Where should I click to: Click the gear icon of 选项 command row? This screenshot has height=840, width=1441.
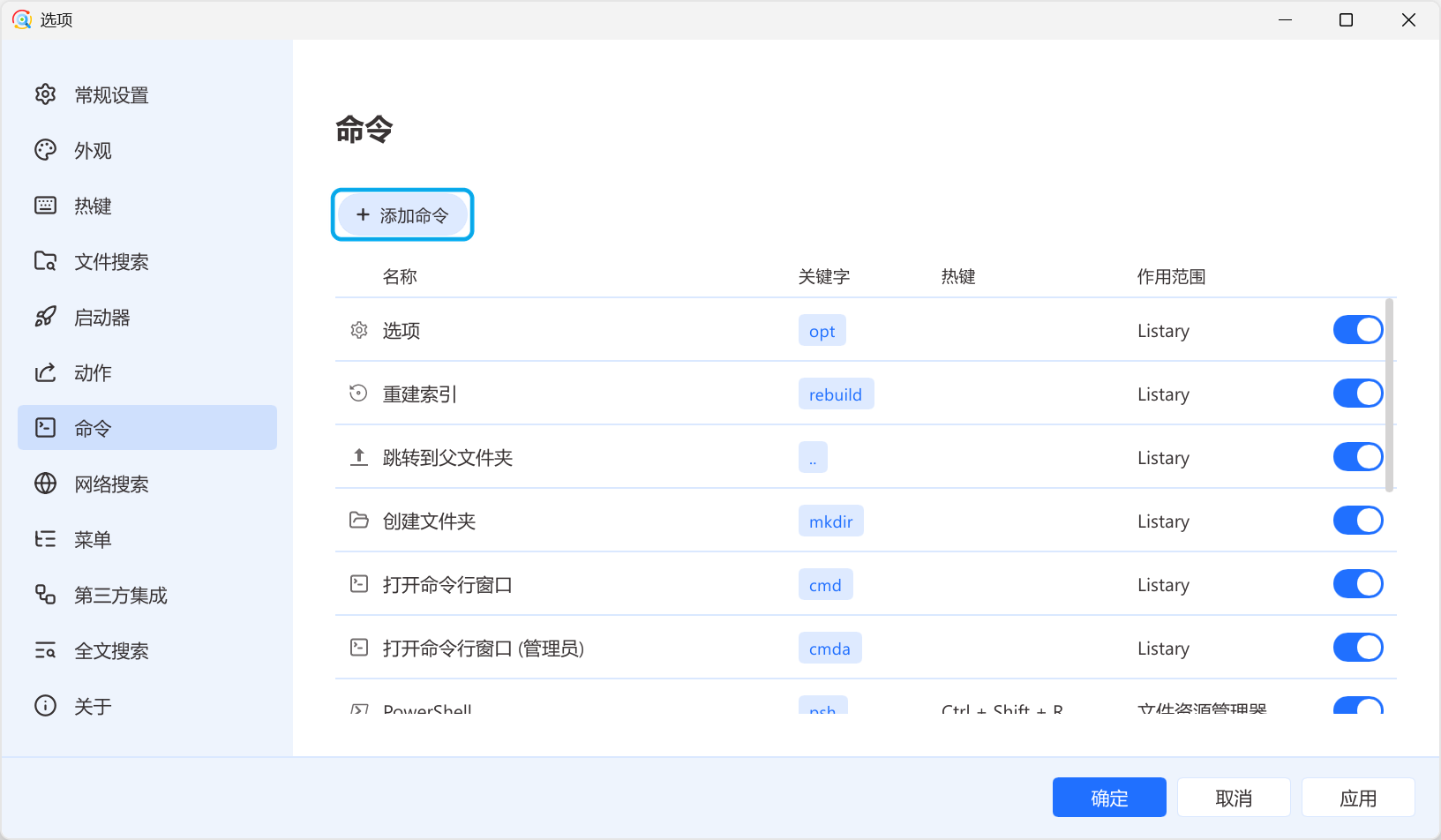pyautogui.click(x=359, y=330)
